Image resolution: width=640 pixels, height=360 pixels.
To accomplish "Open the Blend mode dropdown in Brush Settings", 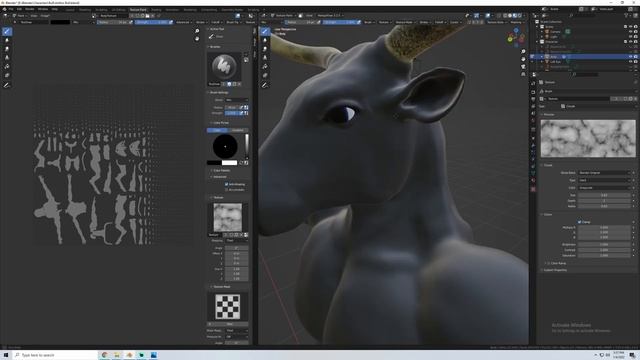I will coord(237,100).
